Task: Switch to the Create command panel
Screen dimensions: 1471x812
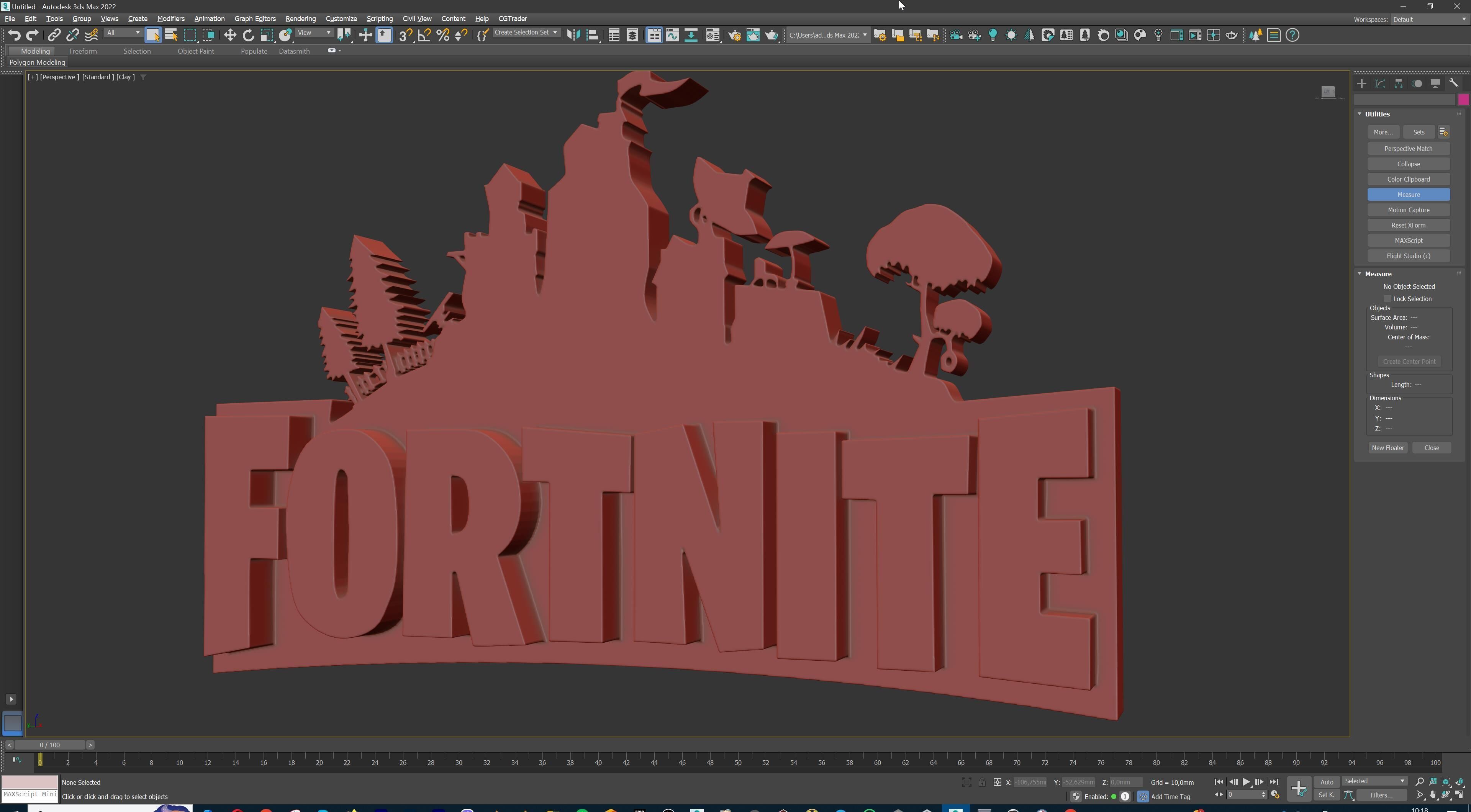Action: 1362,84
